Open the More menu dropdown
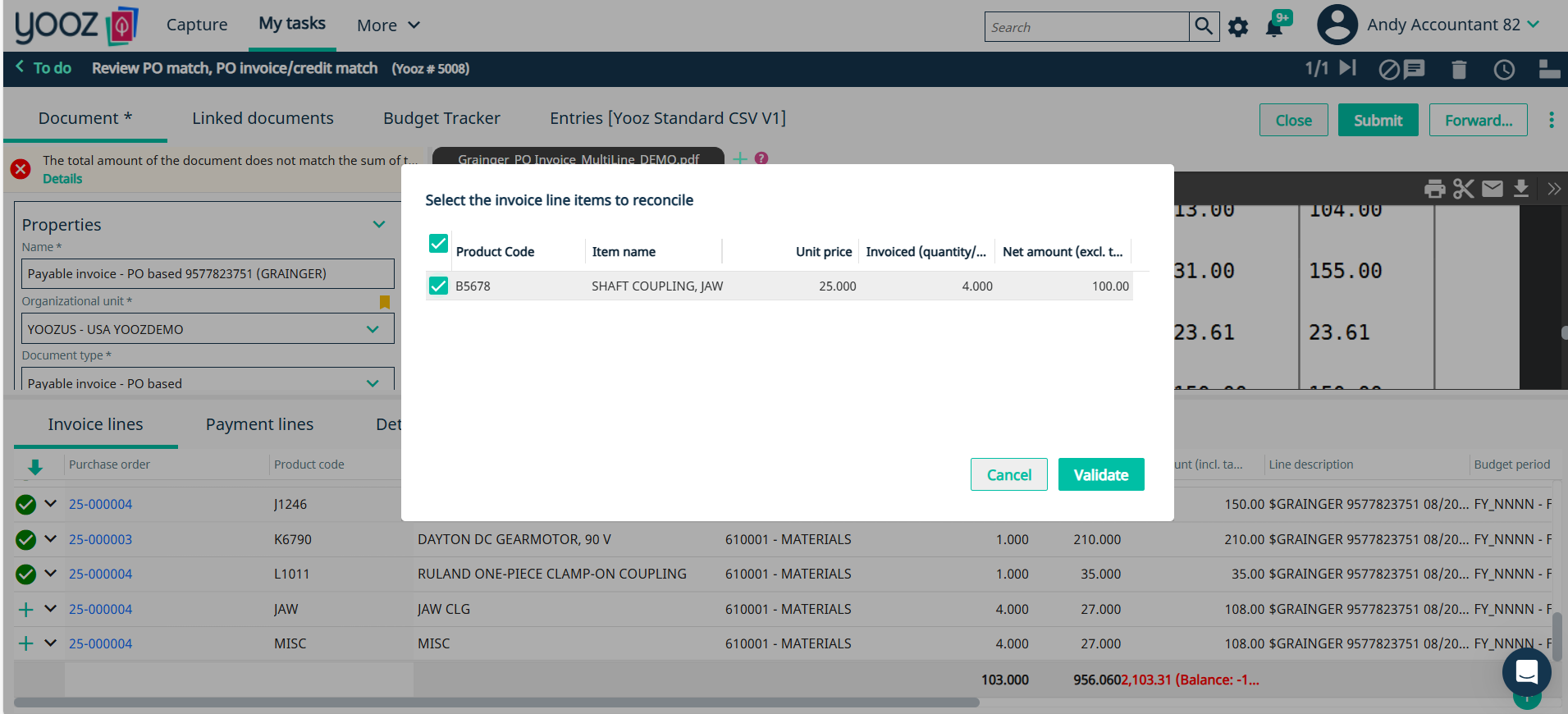 point(388,25)
